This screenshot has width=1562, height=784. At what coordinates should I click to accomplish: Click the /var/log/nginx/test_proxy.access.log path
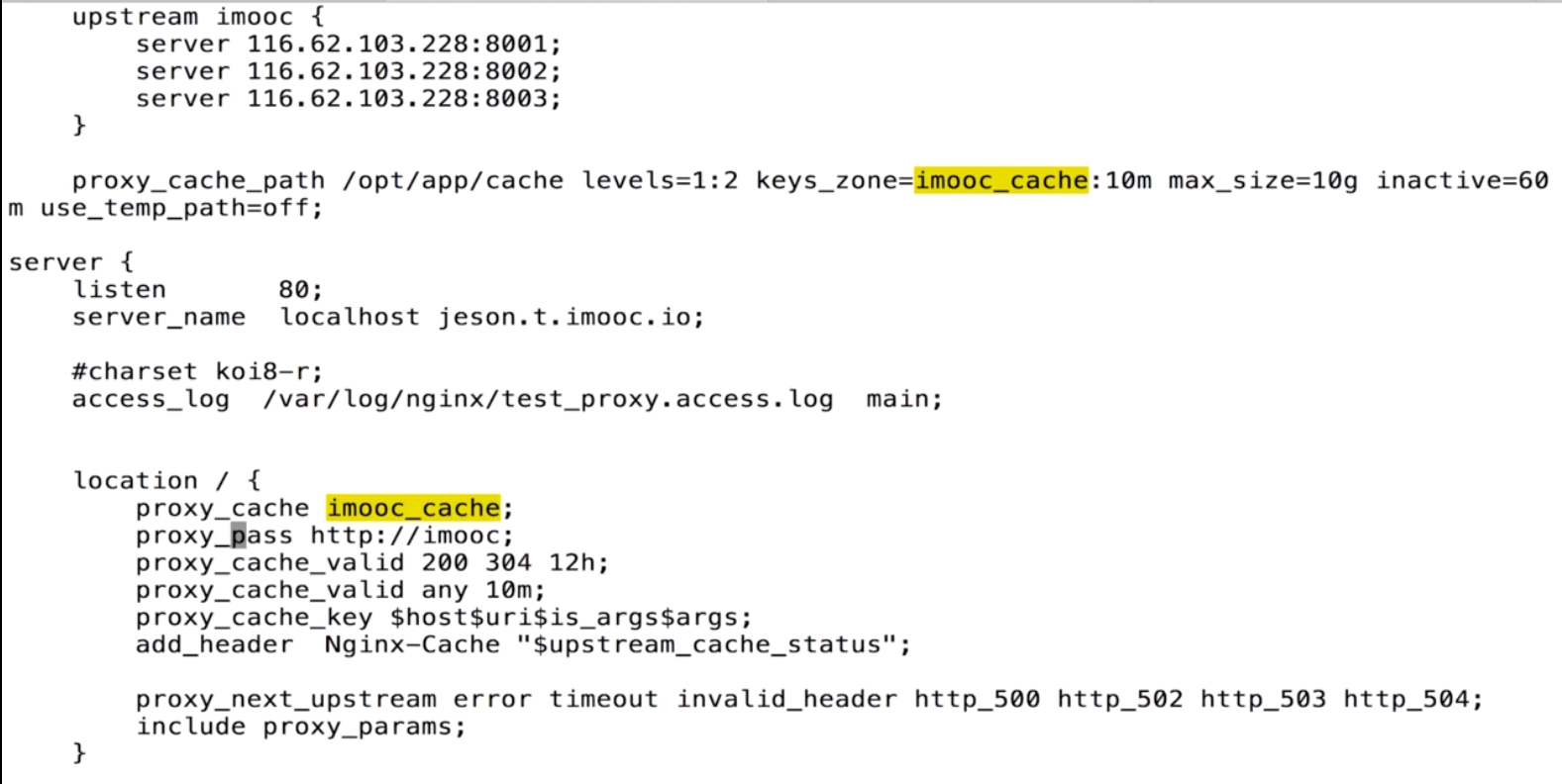pos(548,399)
